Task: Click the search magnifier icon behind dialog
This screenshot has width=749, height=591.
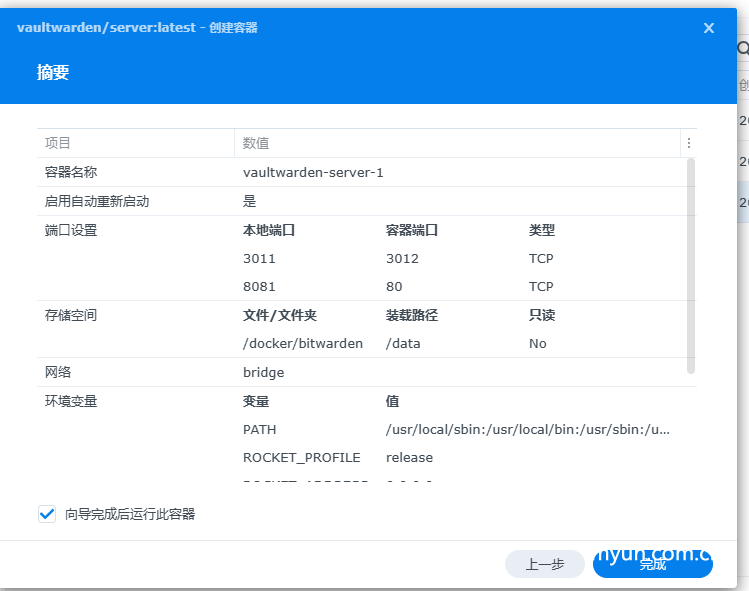Action: click(x=743, y=48)
